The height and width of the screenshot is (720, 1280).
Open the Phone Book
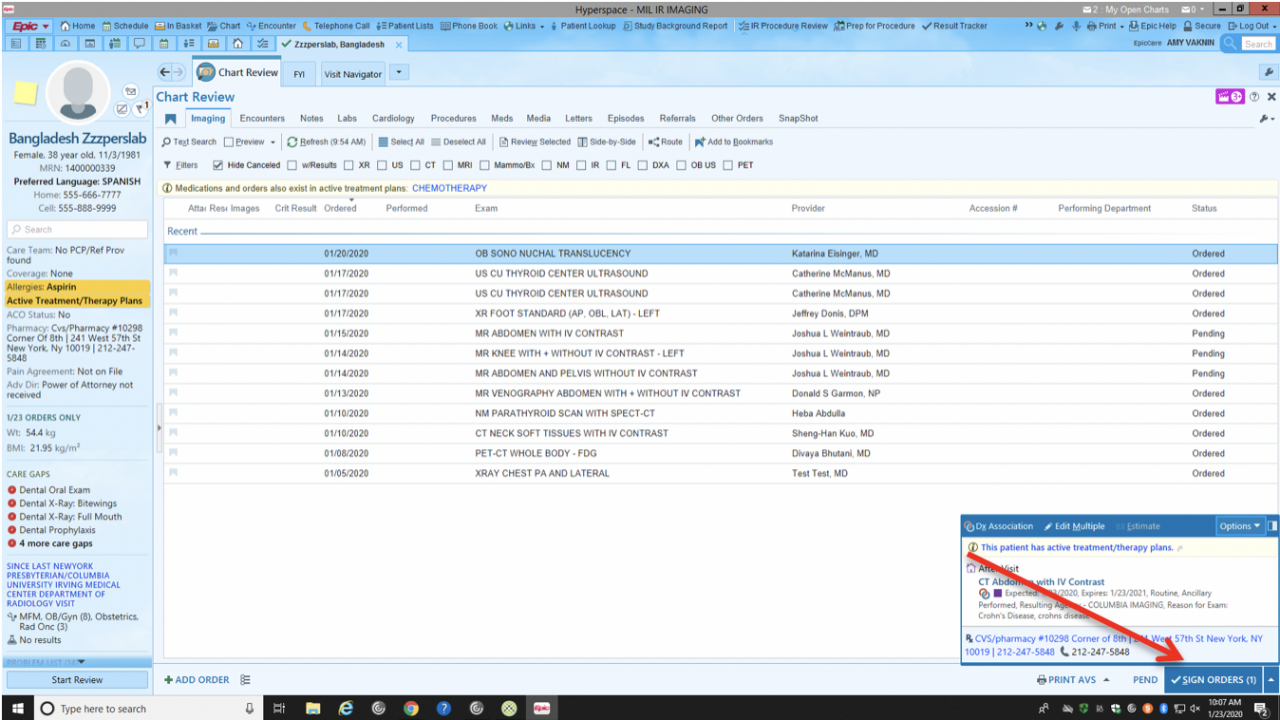pos(468,26)
